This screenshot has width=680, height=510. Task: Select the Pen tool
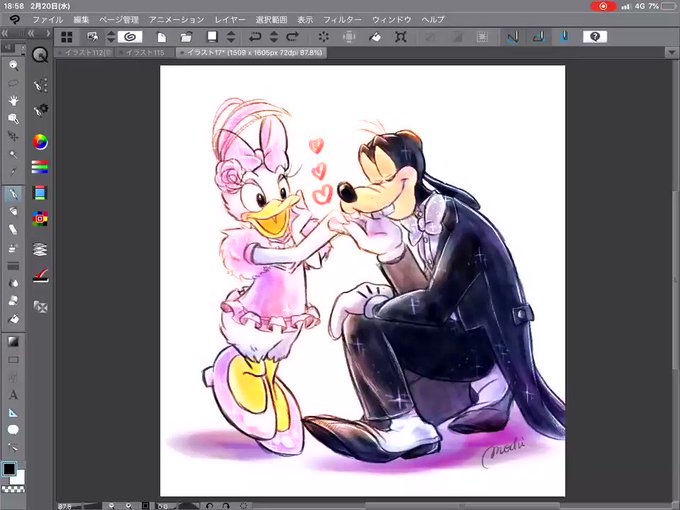coord(13,193)
